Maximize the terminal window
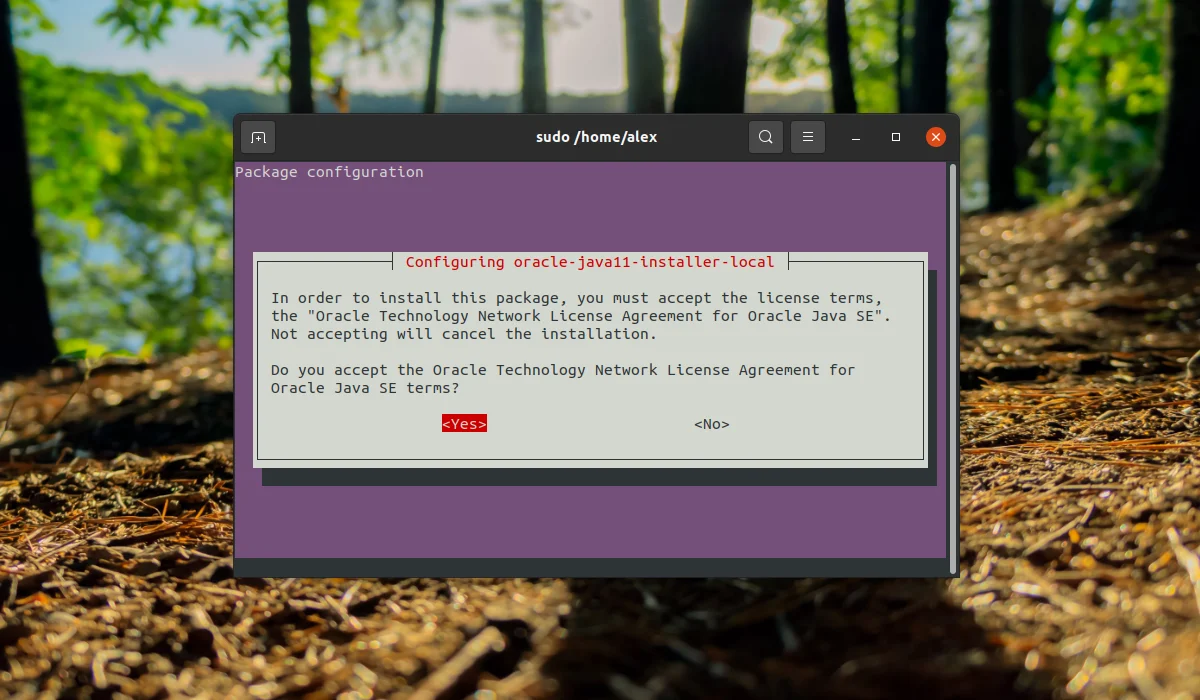This screenshot has height=700, width=1200. click(896, 137)
